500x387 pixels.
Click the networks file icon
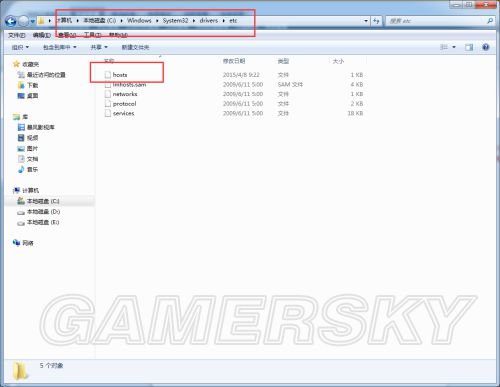point(108,94)
